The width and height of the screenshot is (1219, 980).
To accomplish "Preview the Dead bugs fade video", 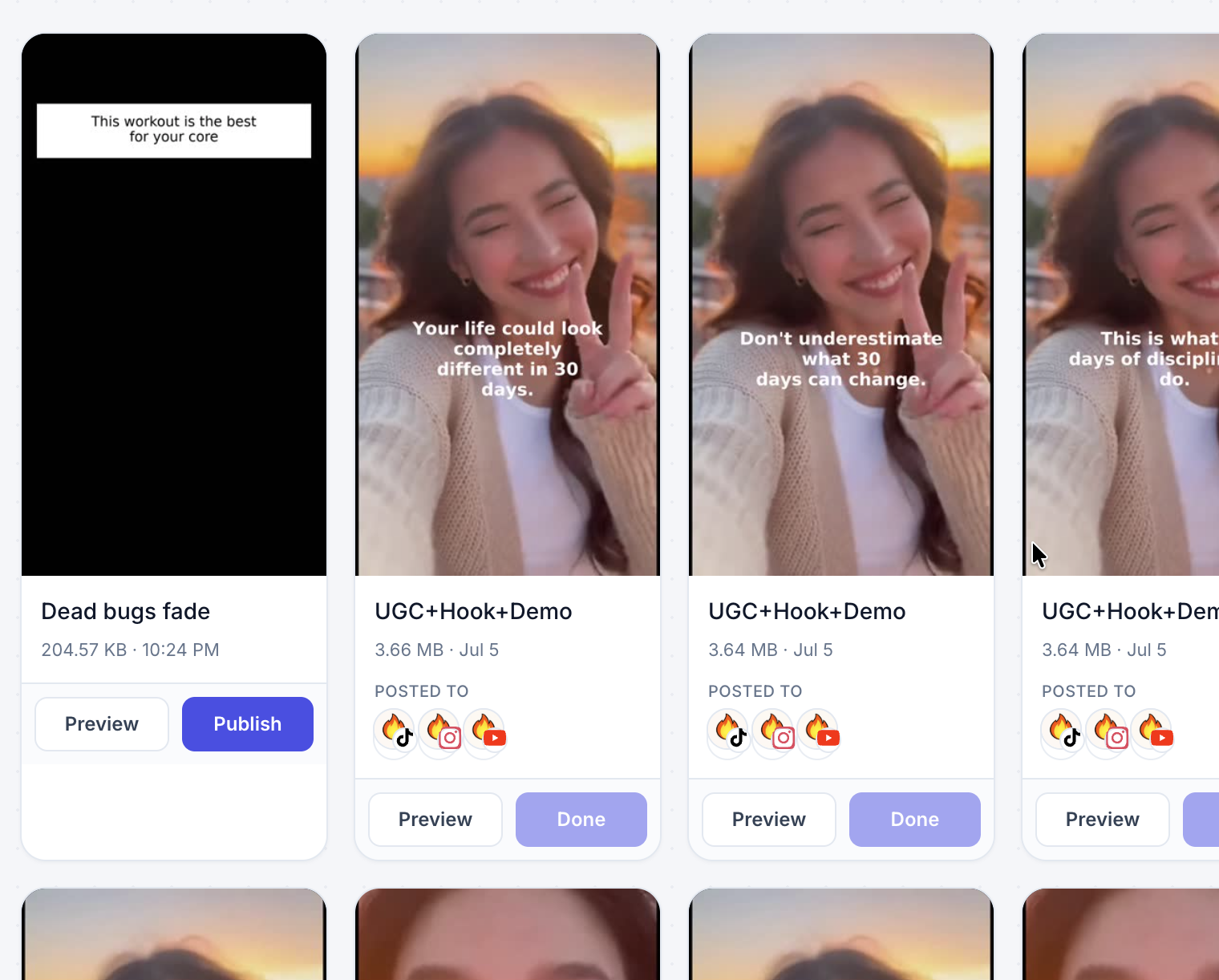I will (102, 724).
